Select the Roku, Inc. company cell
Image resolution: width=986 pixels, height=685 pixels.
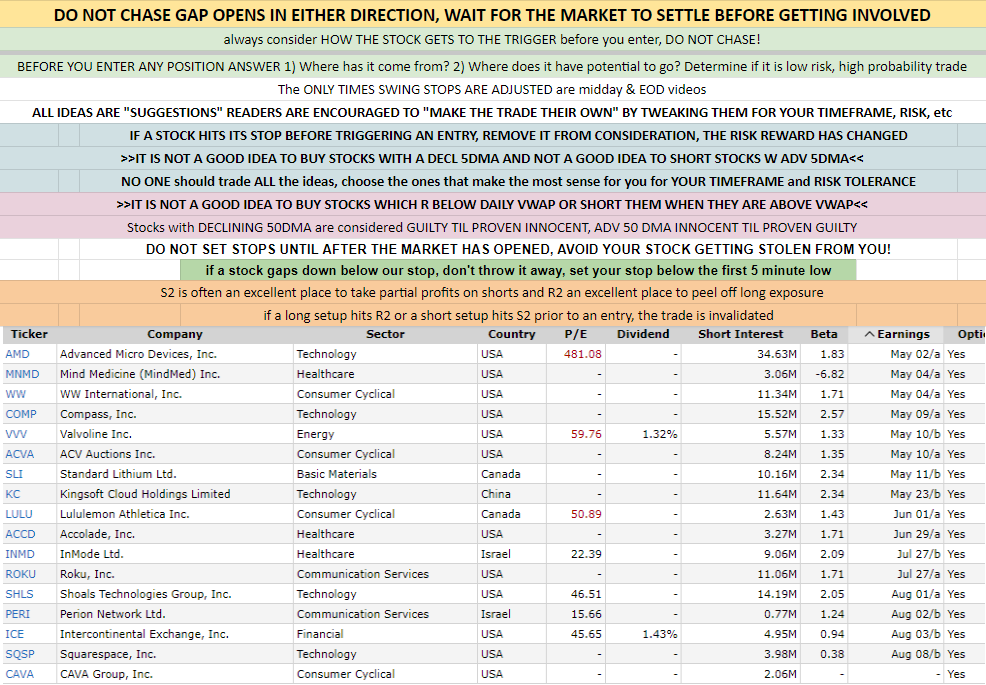[175, 574]
